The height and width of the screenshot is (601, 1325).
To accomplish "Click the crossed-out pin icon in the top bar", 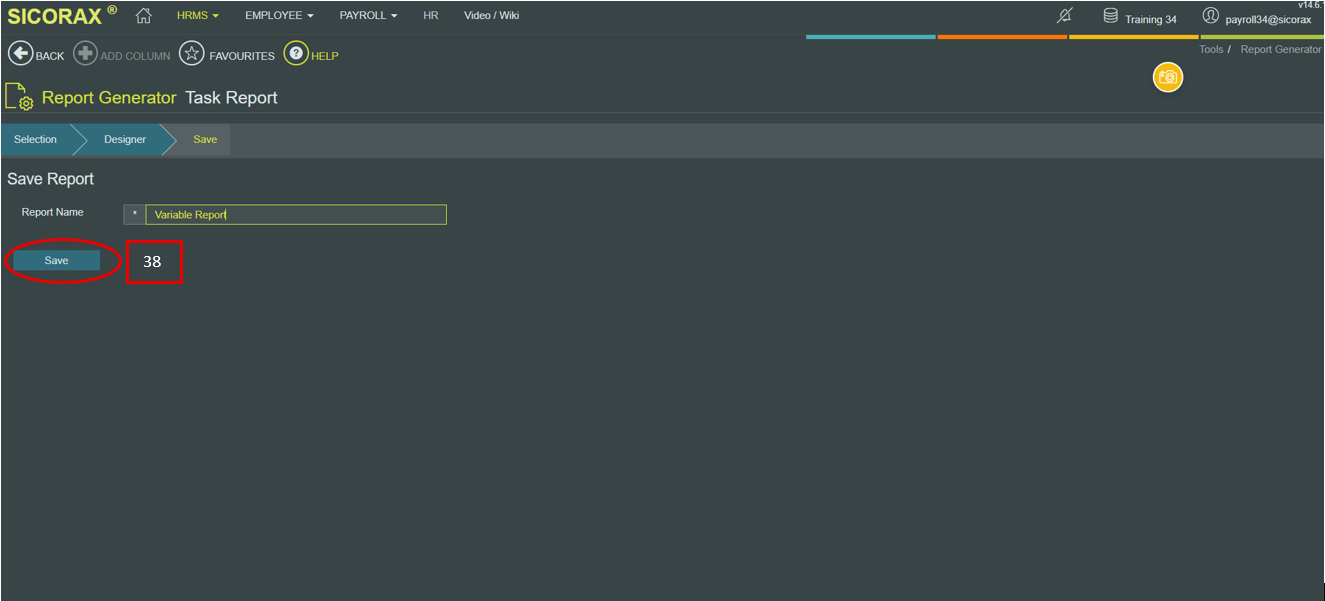I will (1065, 16).
